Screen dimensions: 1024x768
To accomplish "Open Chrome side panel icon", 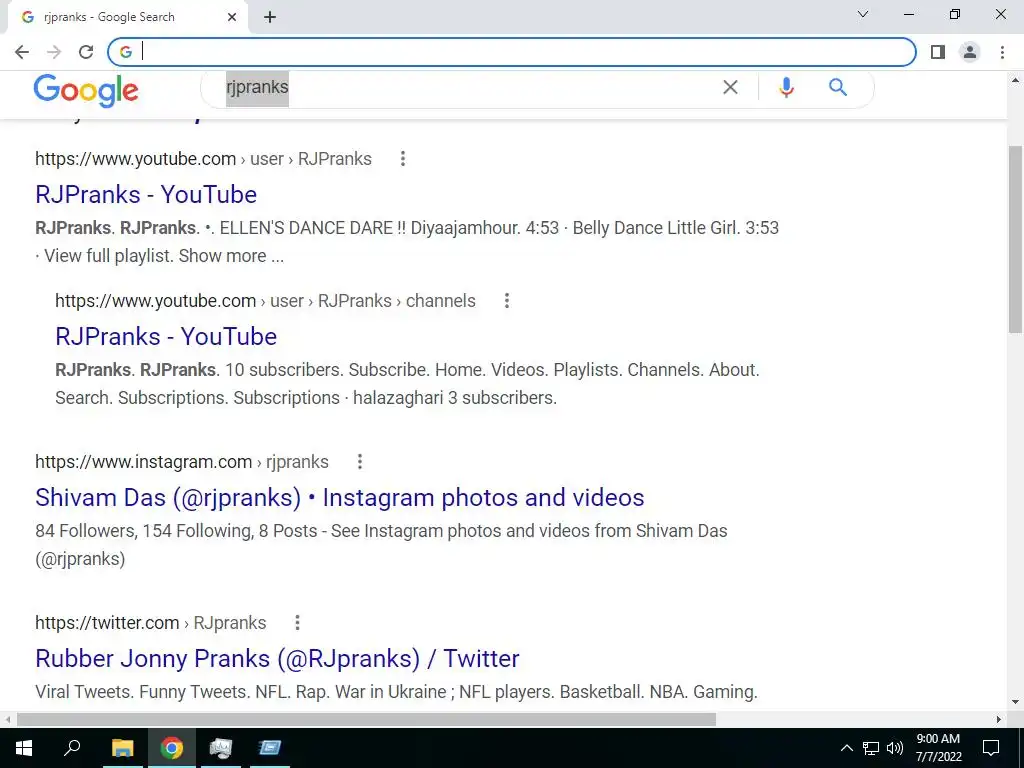I will pyautogui.click(x=938, y=52).
